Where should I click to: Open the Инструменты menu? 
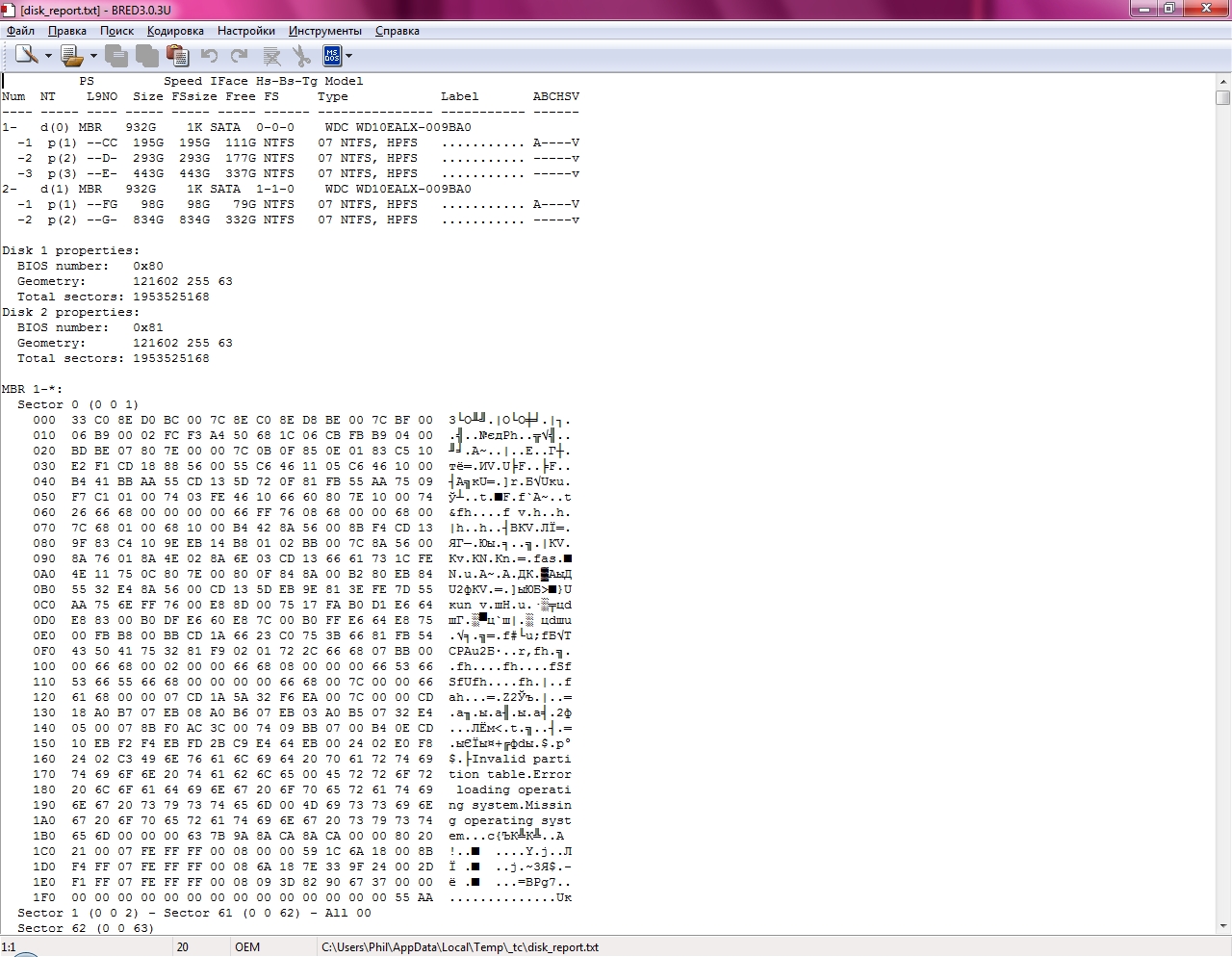pyautogui.click(x=325, y=31)
